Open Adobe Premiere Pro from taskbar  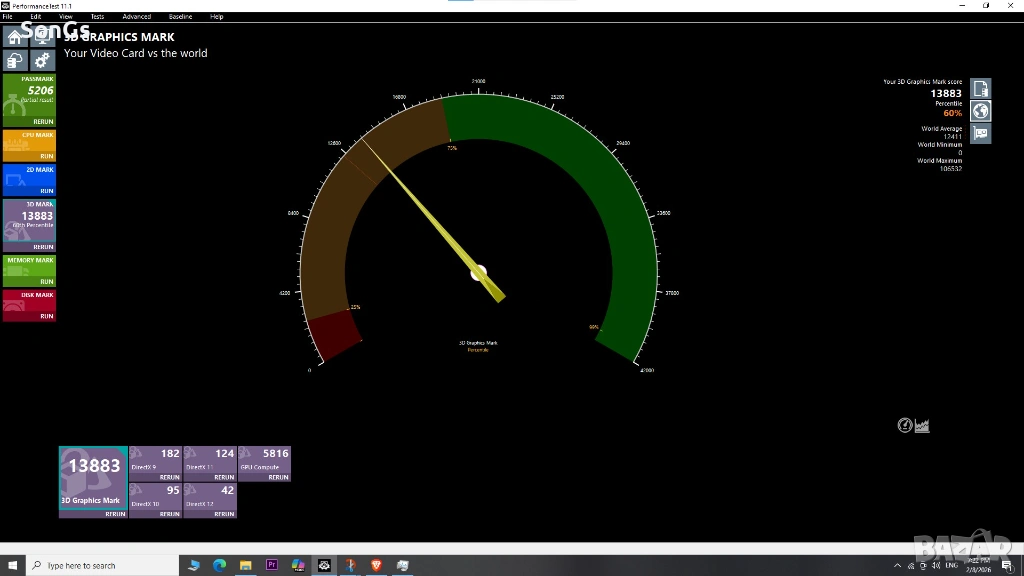[272, 565]
